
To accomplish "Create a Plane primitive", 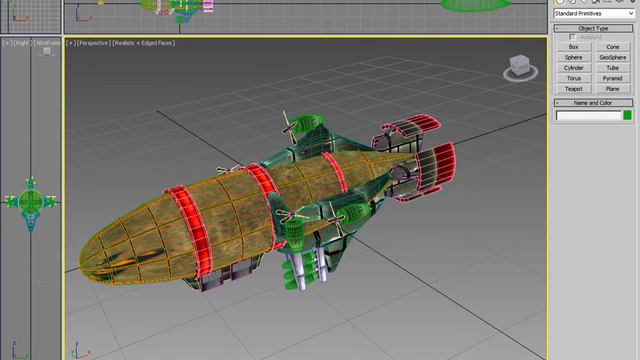I will (x=613, y=89).
